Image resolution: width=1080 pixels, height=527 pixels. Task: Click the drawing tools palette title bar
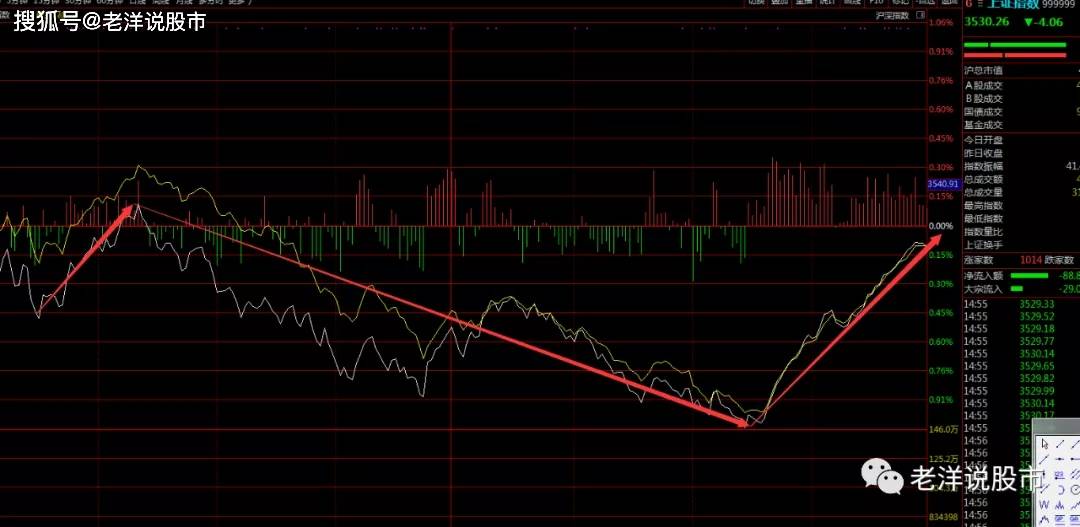(x=1056, y=428)
